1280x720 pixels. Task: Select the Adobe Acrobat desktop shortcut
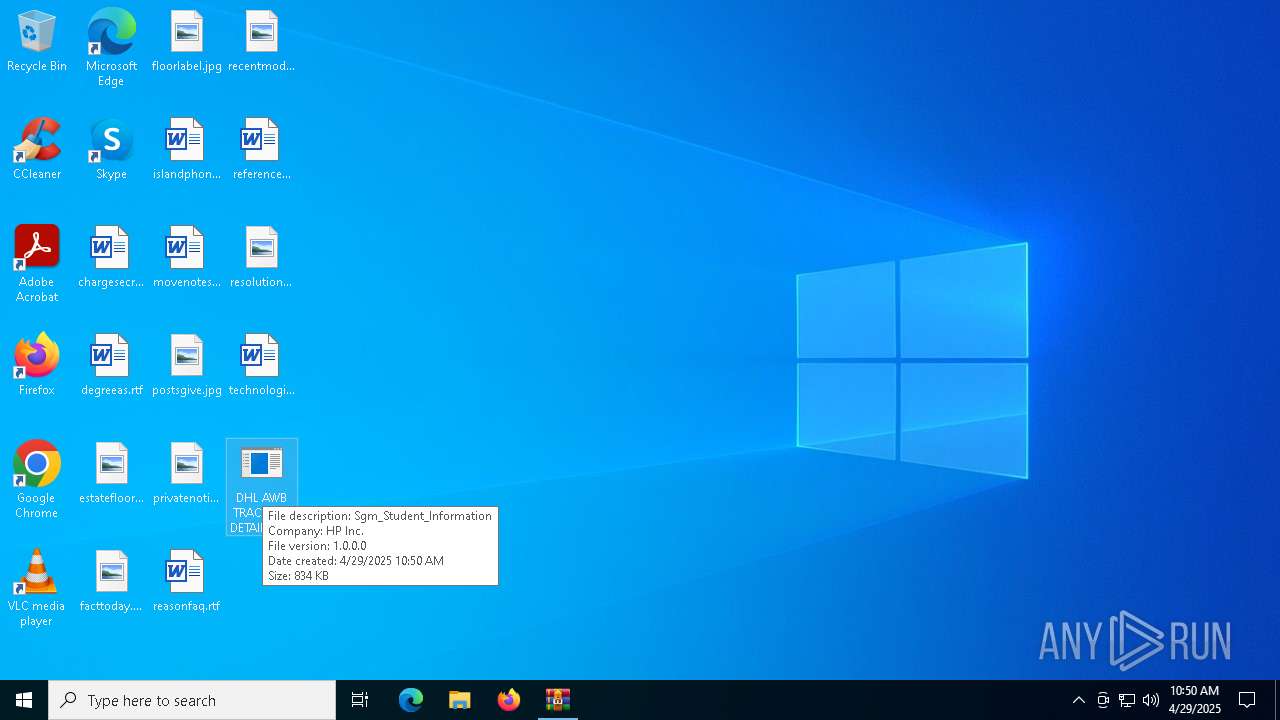37,264
